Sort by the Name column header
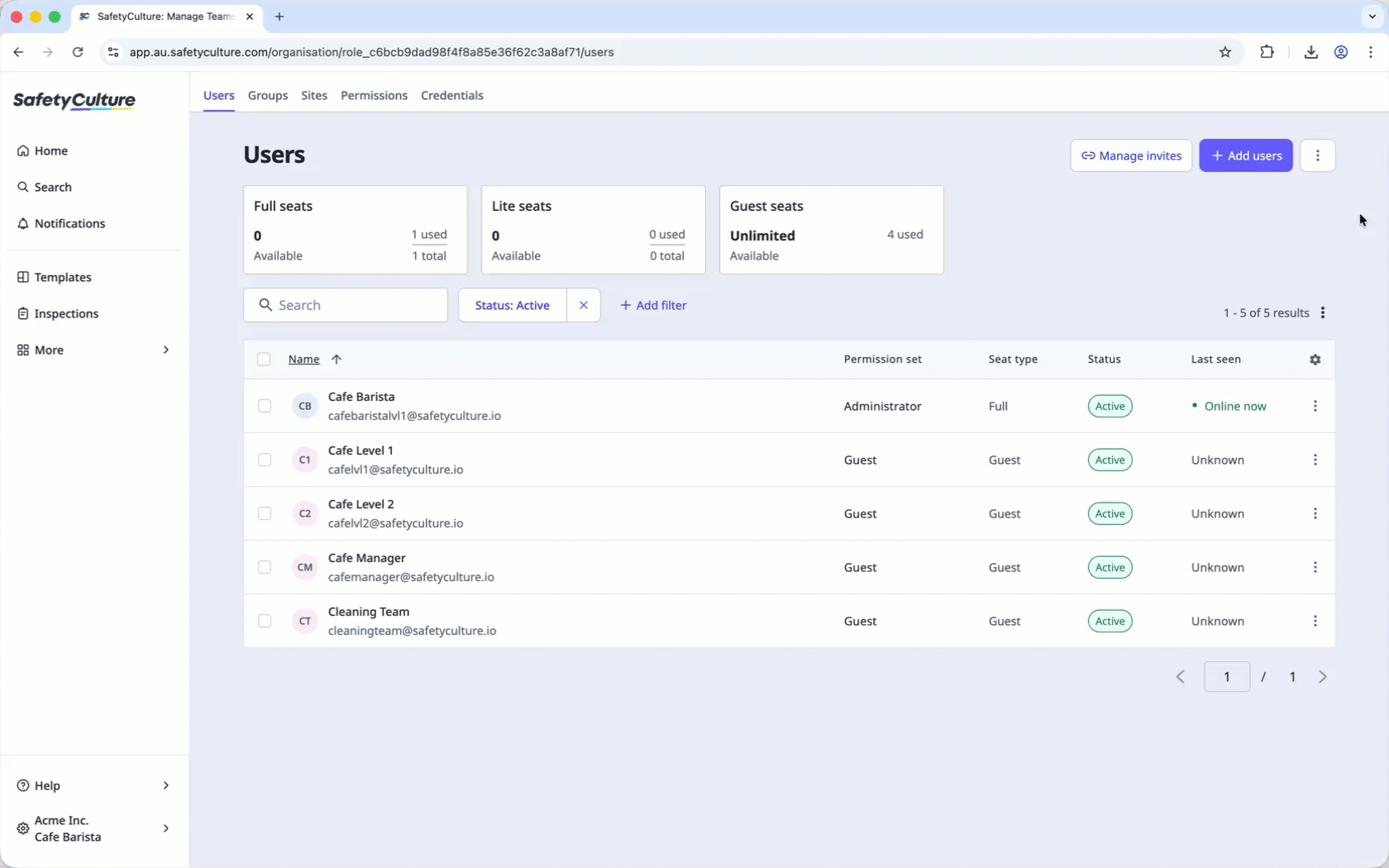 [303, 359]
